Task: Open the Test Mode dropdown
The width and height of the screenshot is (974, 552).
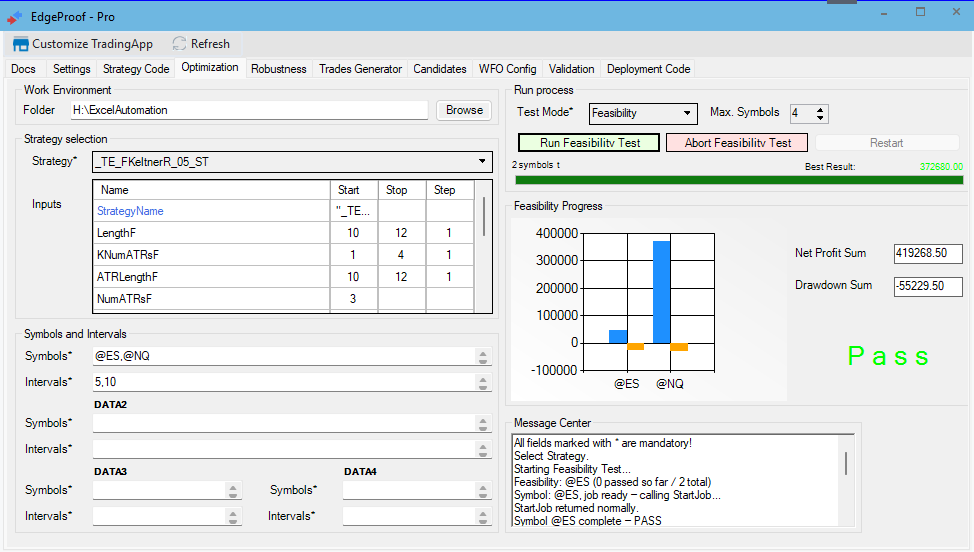Action: [686, 113]
